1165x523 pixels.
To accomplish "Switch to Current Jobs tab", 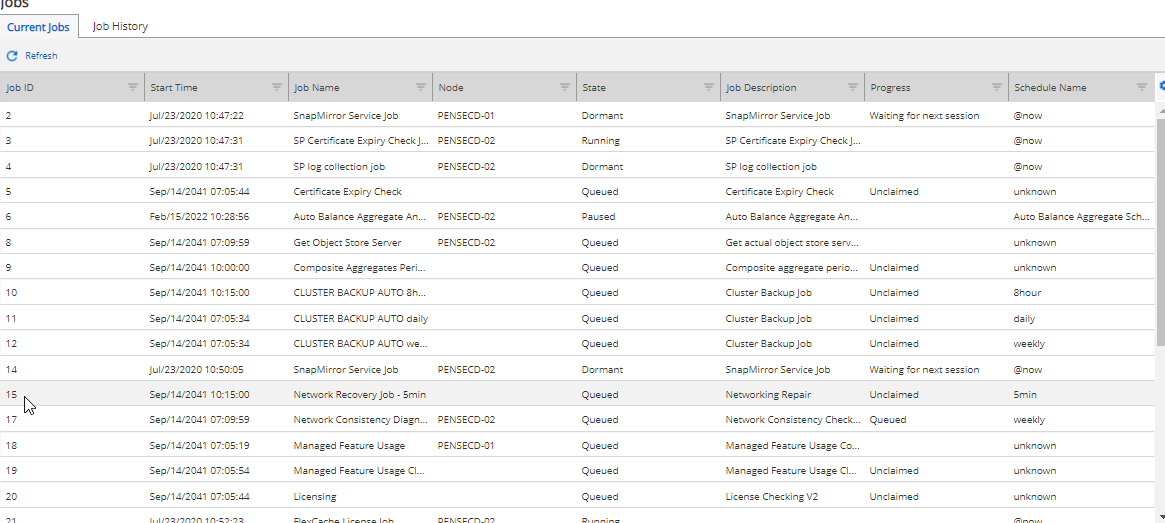I will 39,27.
